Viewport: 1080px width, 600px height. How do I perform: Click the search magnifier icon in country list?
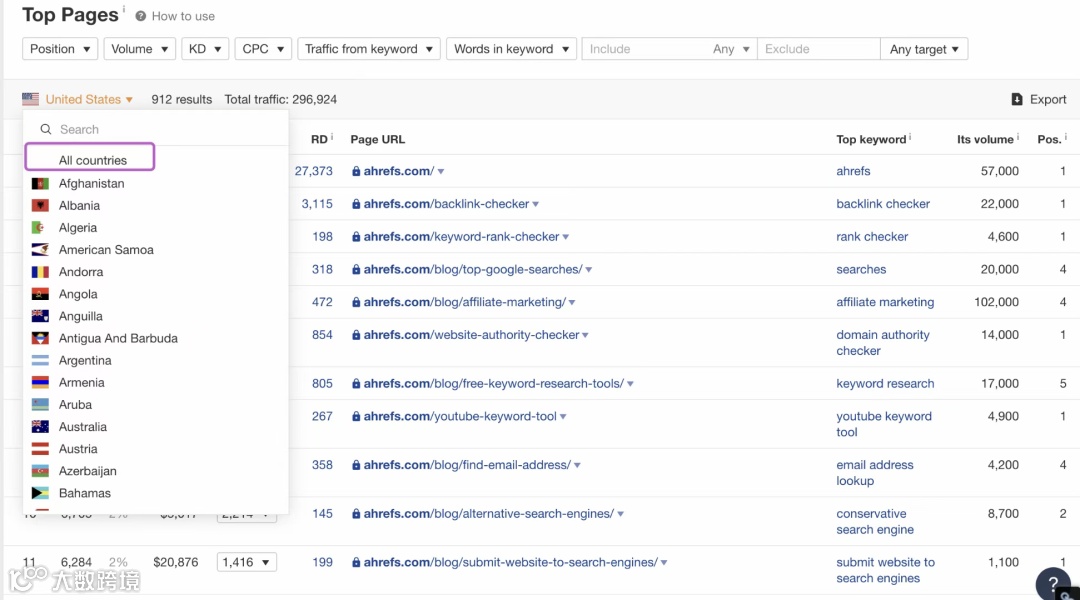tap(45, 129)
